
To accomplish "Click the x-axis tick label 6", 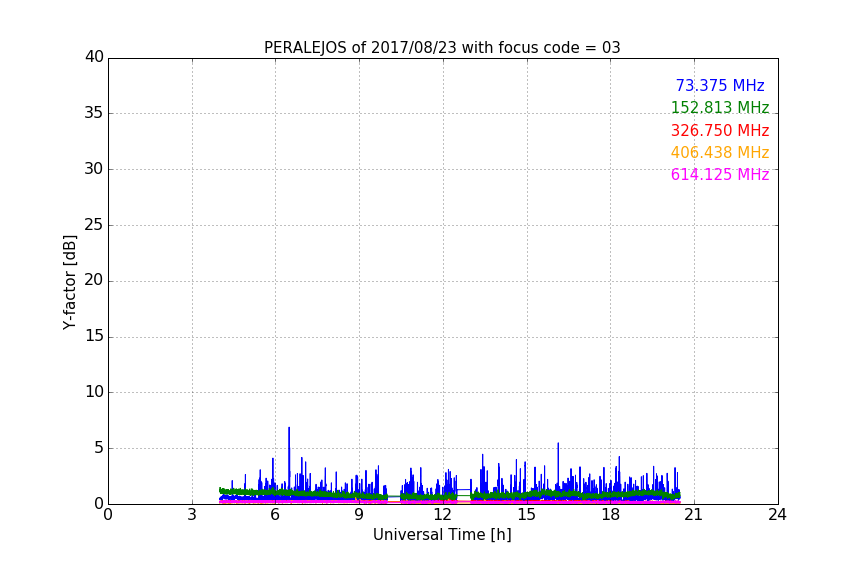I will click(x=276, y=515).
